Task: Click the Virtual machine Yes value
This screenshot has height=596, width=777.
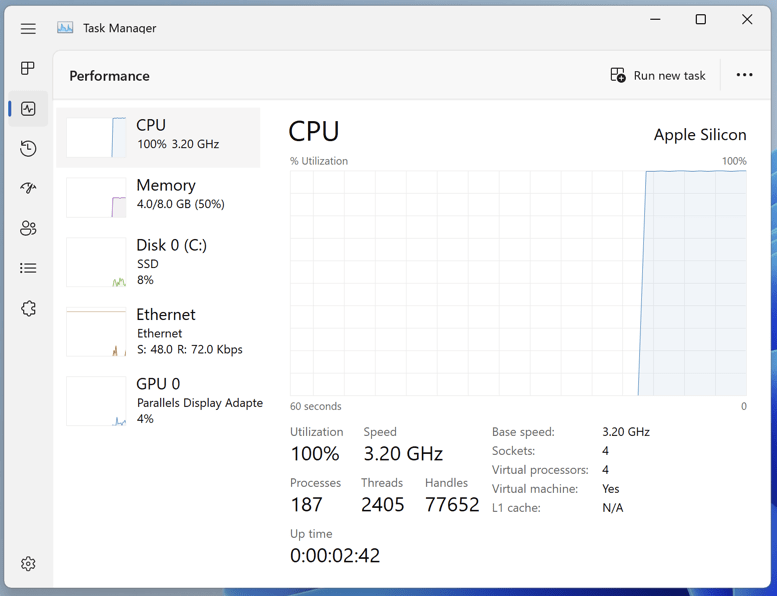Action: [x=610, y=489]
